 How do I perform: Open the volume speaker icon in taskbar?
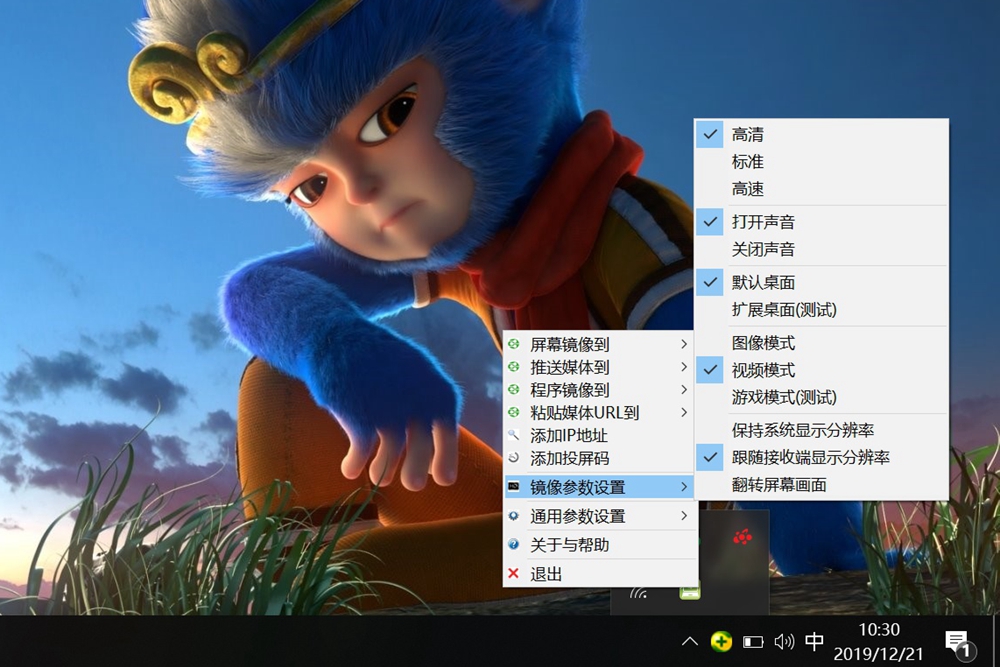784,641
